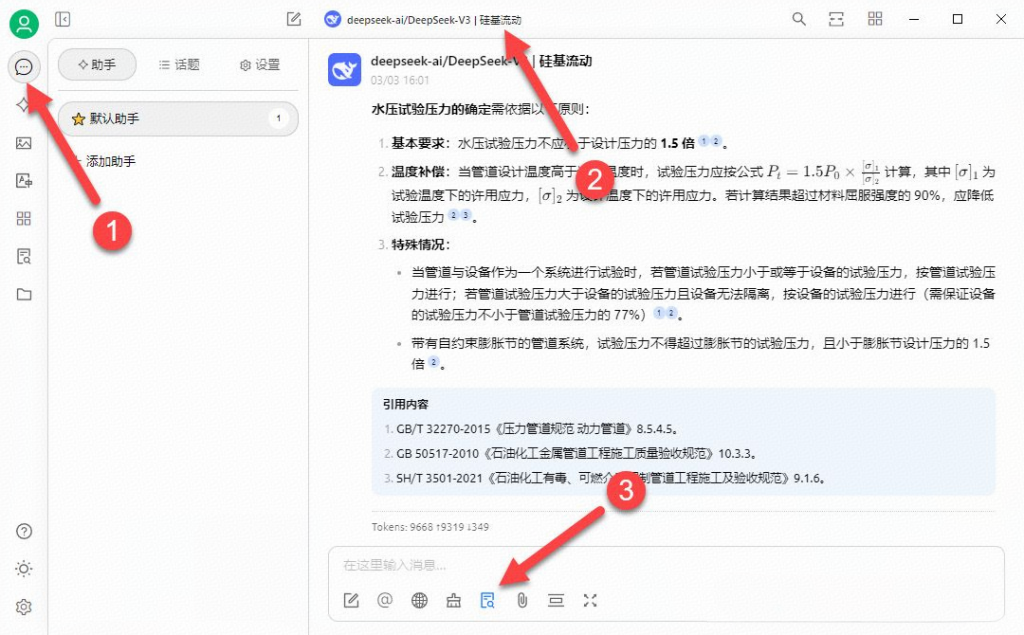Collapse the assistant panel with sidebar toggle
The image size is (1024, 635).
[x=63, y=20]
